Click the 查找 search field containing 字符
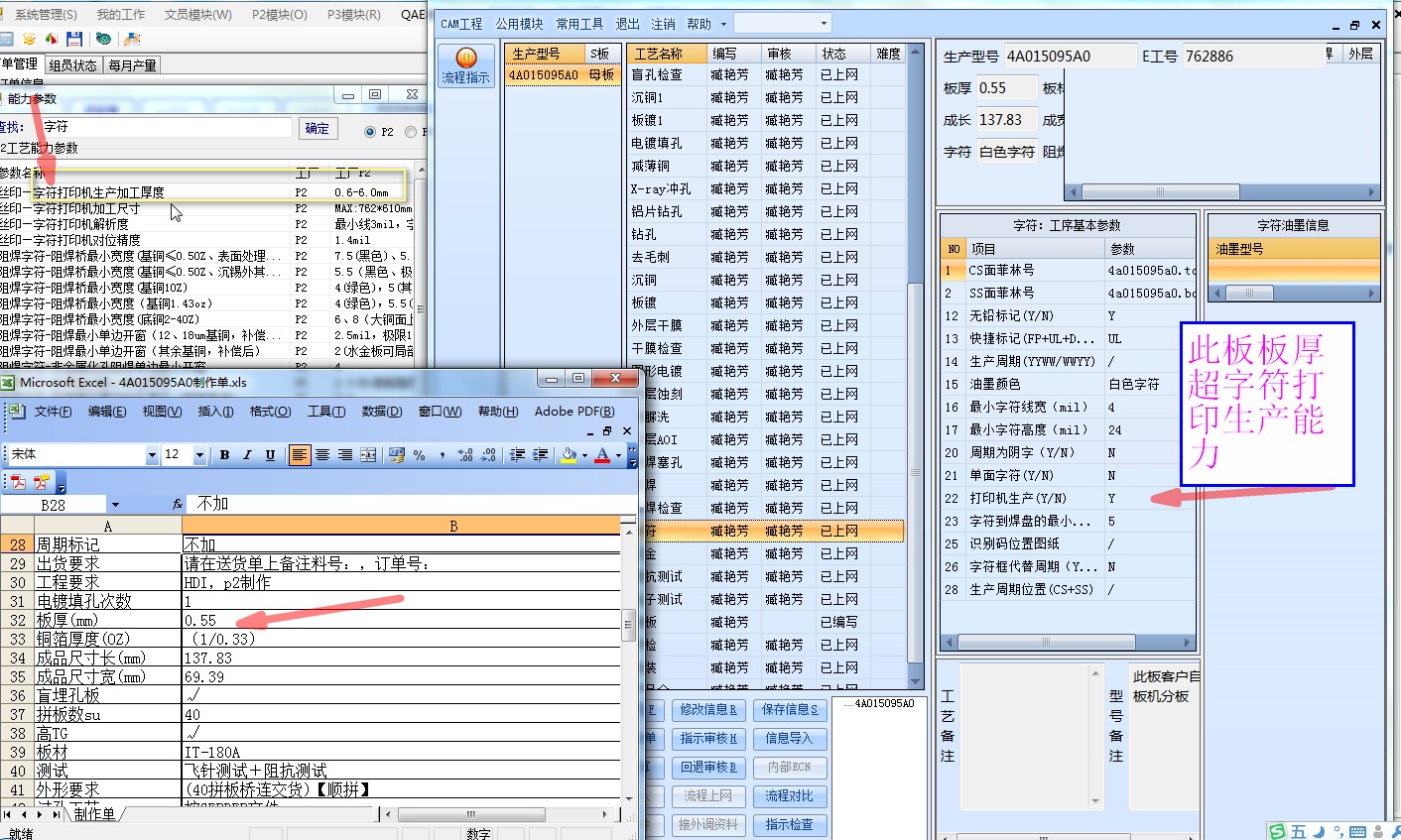Viewport: 1401px width, 840px height. tap(166, 127)
